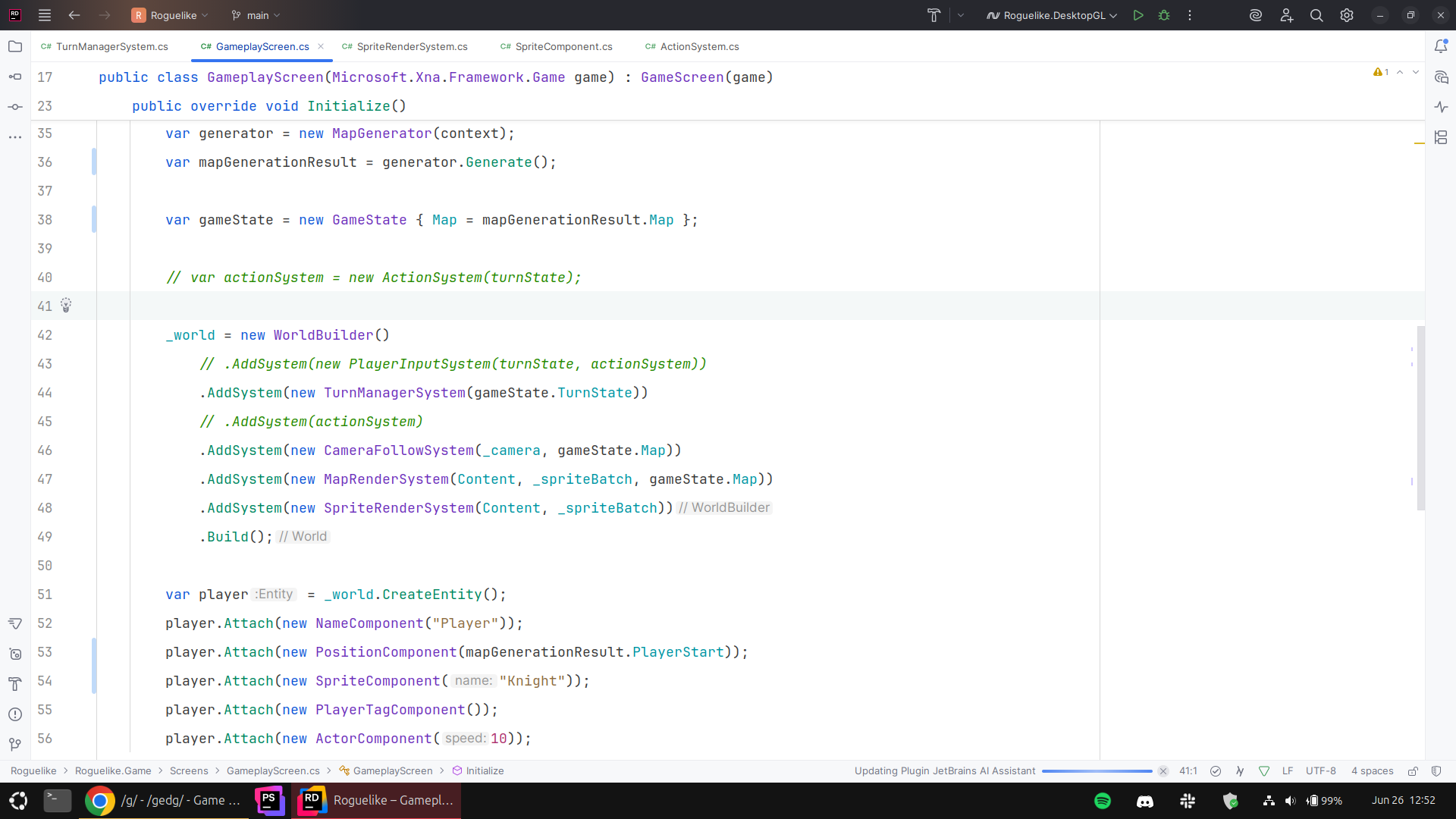Show more tool windows ellipsis
The width and height of the screenshot is (1456, 819).
click(x=15, y=137)
